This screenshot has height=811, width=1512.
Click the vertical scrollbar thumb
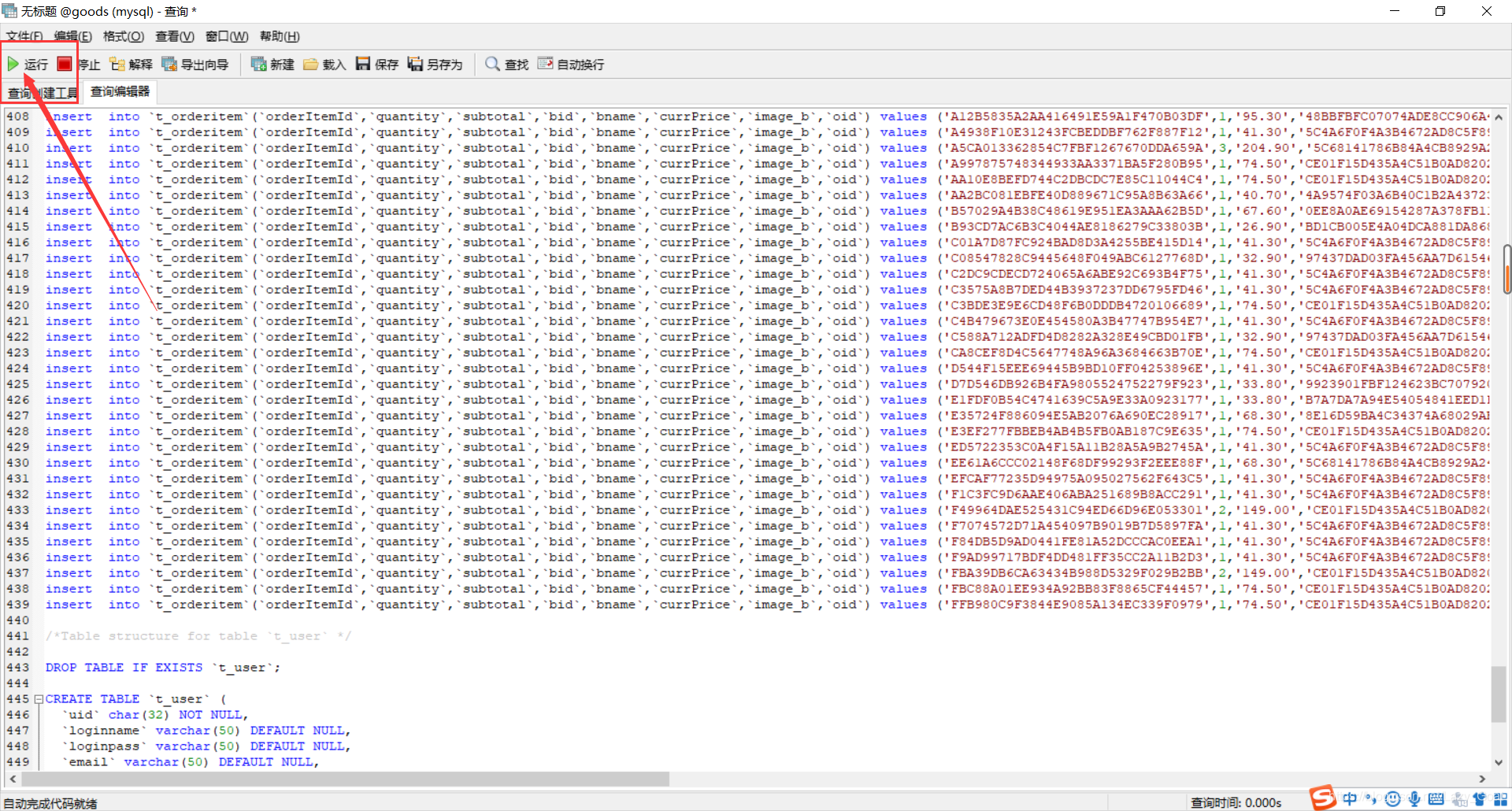click(1499, 694)
